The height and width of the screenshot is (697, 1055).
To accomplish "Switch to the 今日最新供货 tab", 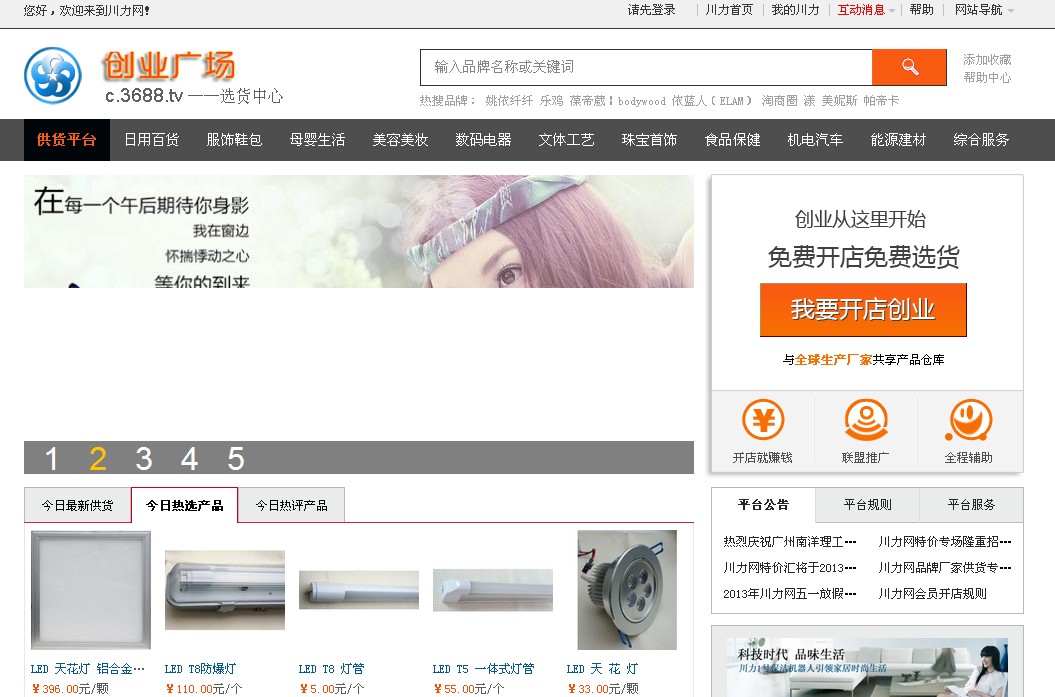I will point(77,505).
